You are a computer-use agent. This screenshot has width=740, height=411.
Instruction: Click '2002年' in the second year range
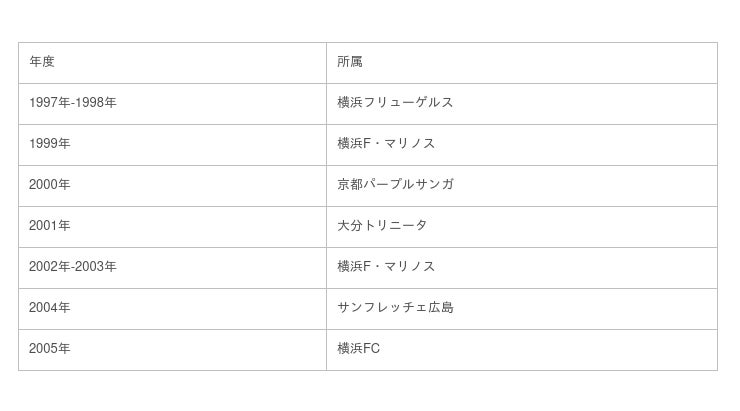tap(49, 267)
